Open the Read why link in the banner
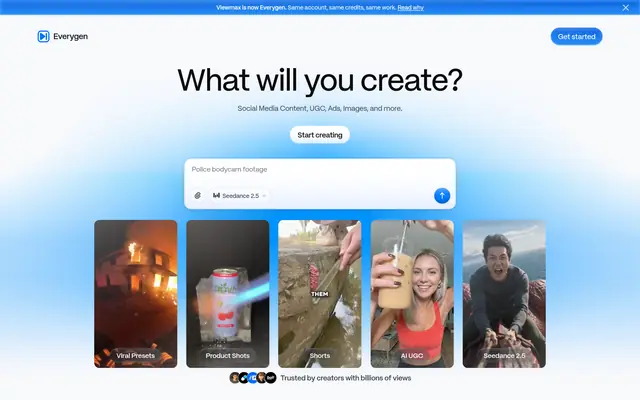The image size is (640, 400). point(411,7)
